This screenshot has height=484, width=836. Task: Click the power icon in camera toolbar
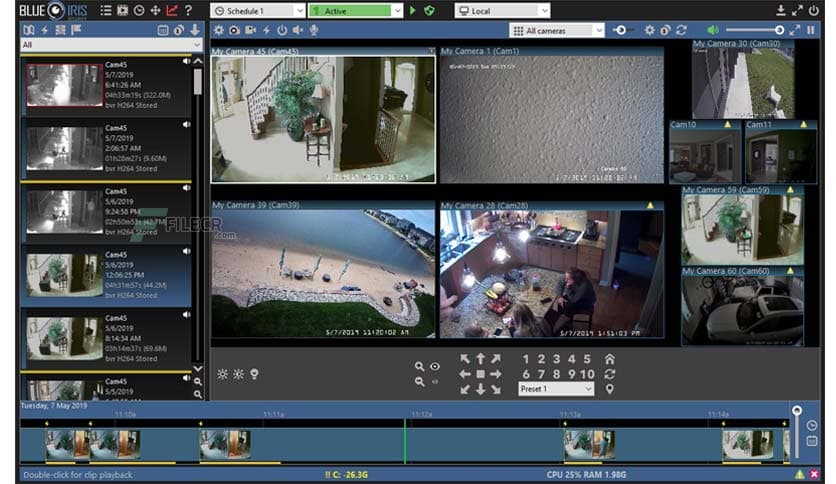click(282, 30)
